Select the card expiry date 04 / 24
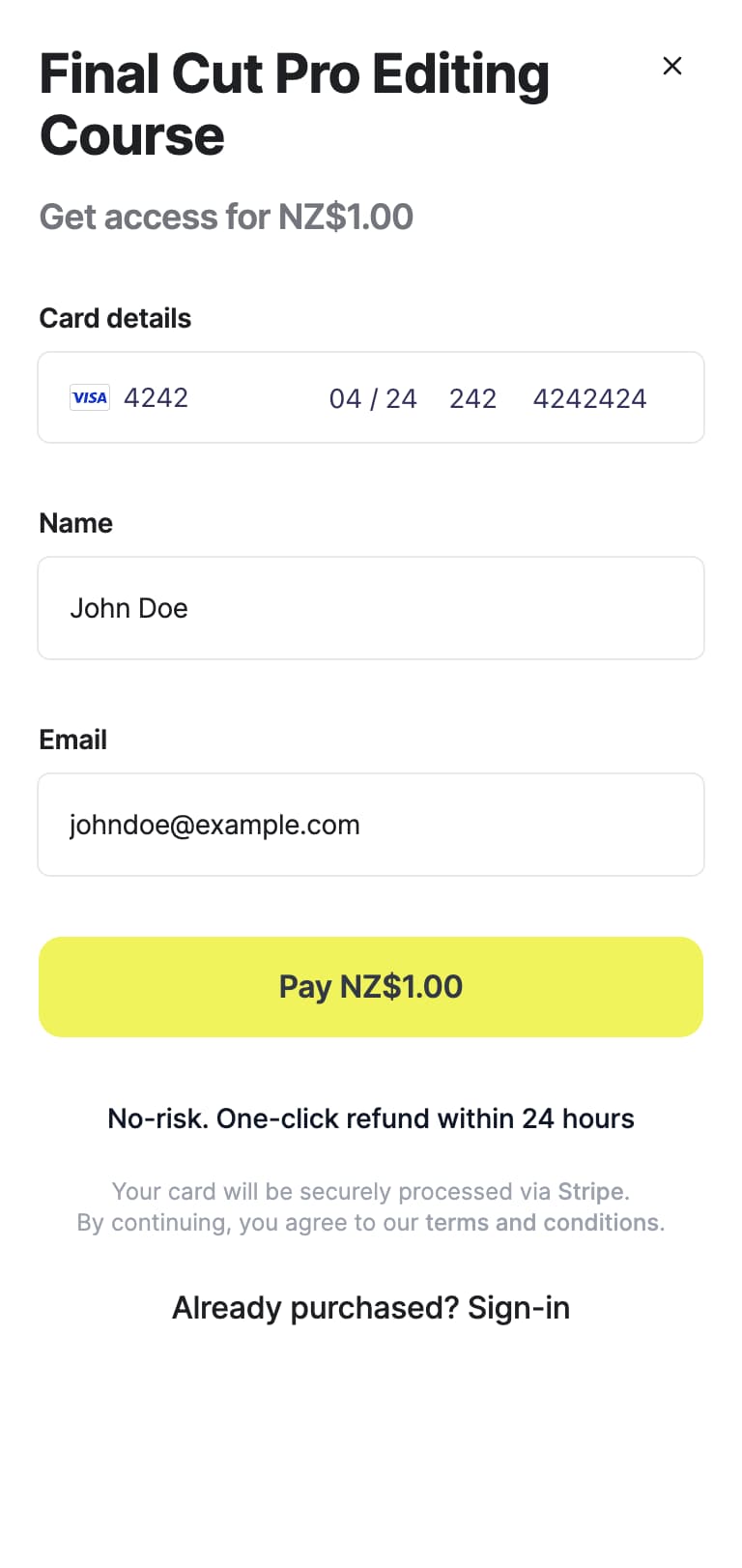The image size is (742, 1568). (x=373, y=398)
